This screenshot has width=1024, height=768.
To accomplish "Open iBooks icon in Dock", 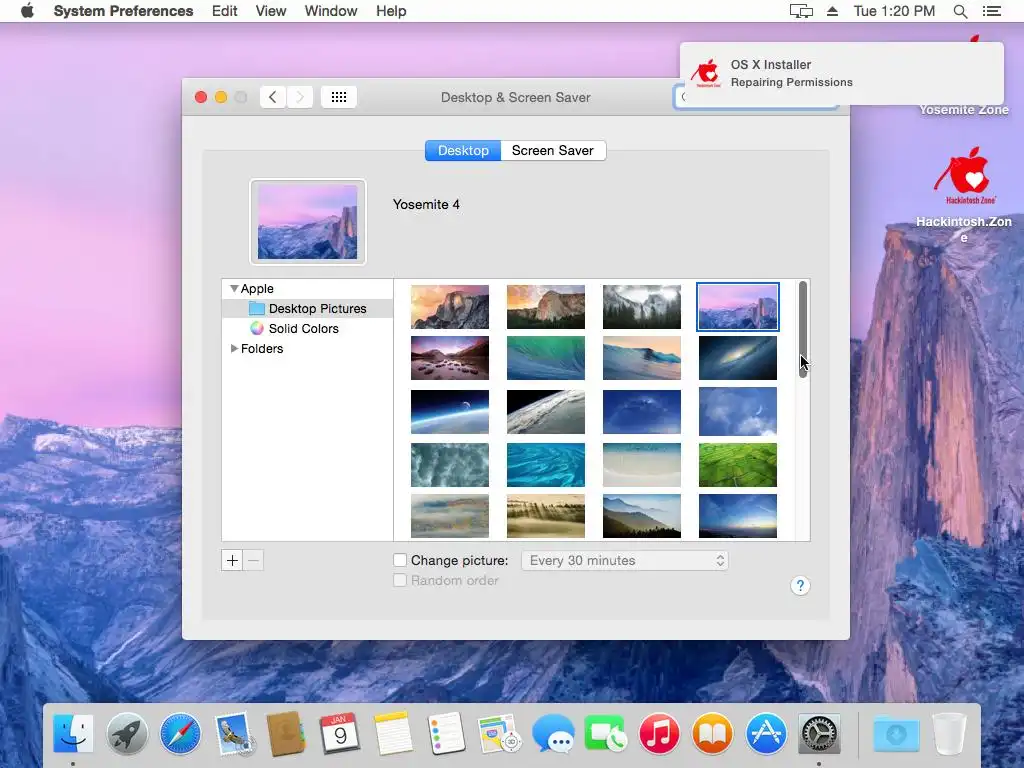I will [712, 733].
